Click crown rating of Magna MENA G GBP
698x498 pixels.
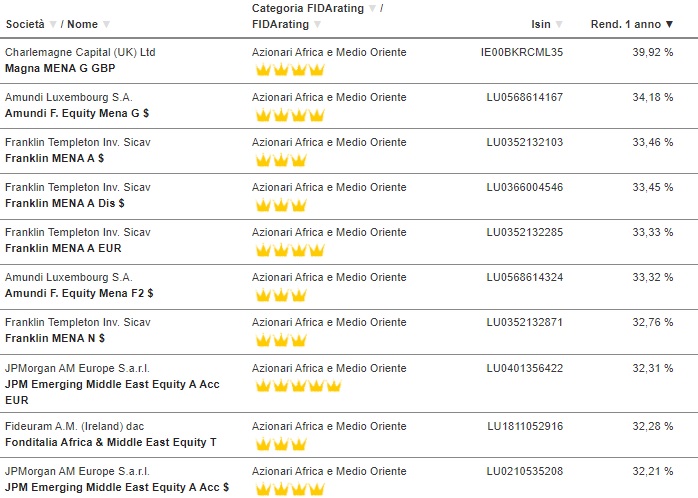pos(290,69)
